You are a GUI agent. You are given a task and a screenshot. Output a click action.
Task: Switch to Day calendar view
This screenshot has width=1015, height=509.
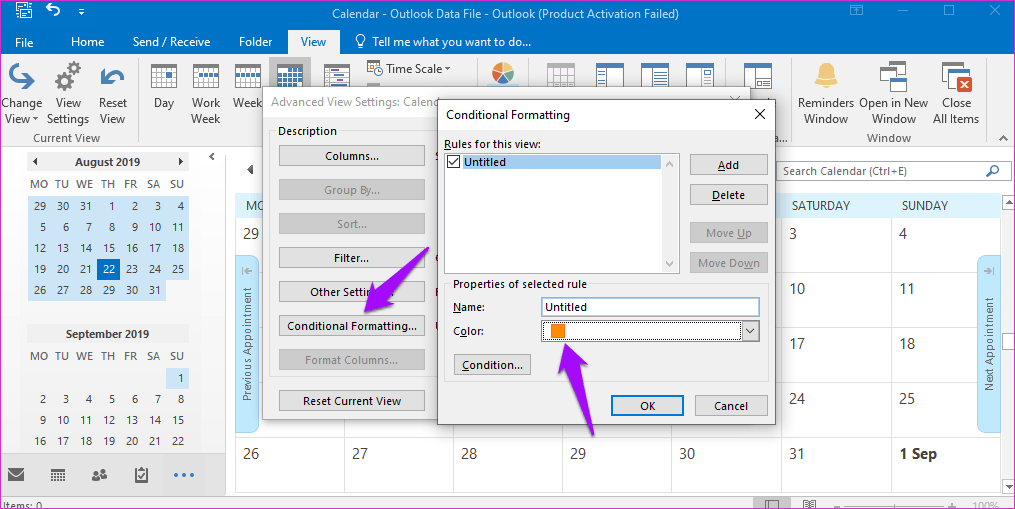164,87
